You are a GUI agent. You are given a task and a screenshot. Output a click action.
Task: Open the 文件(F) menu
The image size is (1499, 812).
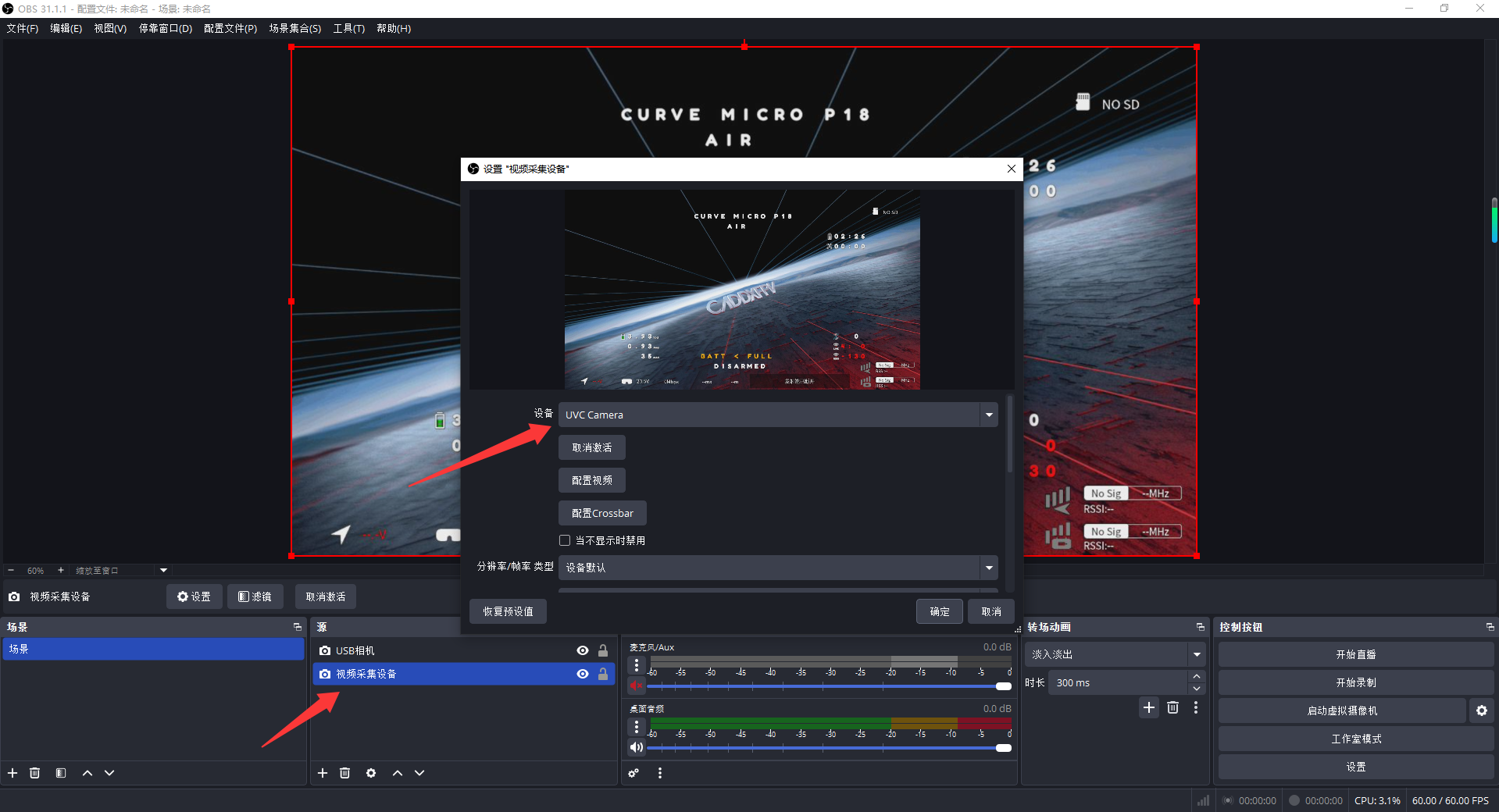(23, 28)
